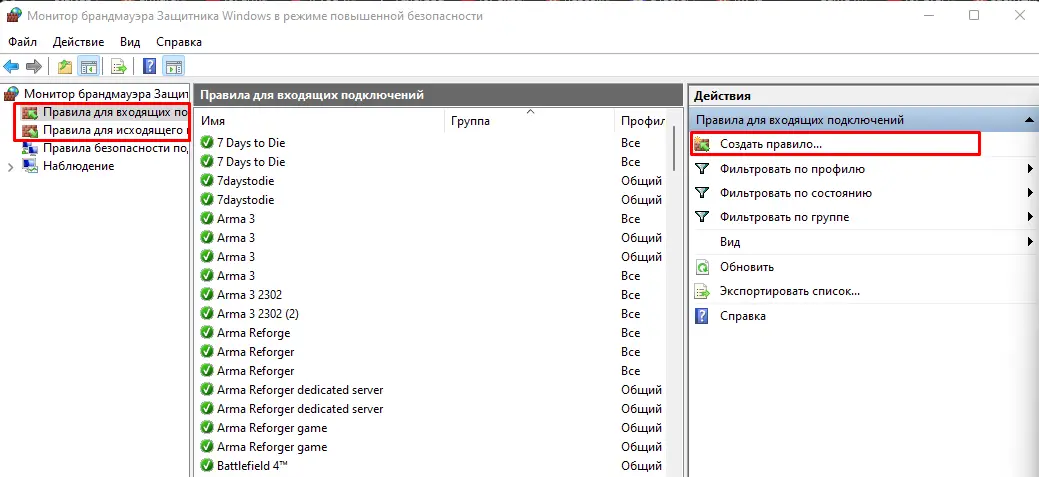Sort by the Группа column header
The width and height of the screenshot is (1039, 477).
click(x=529, y=121)
